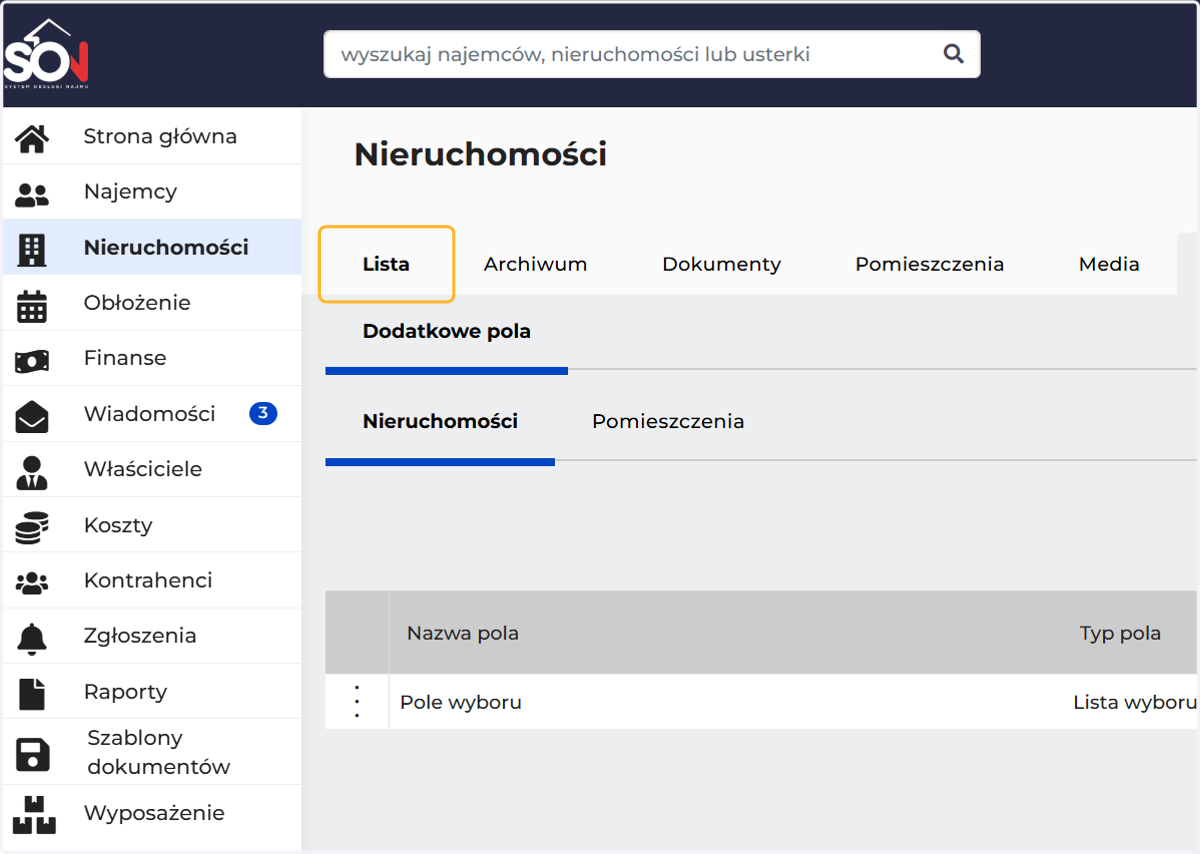This screenshot has height=854, width=1200.
Task: Focus the tenant and property search field
Action: 652,54
